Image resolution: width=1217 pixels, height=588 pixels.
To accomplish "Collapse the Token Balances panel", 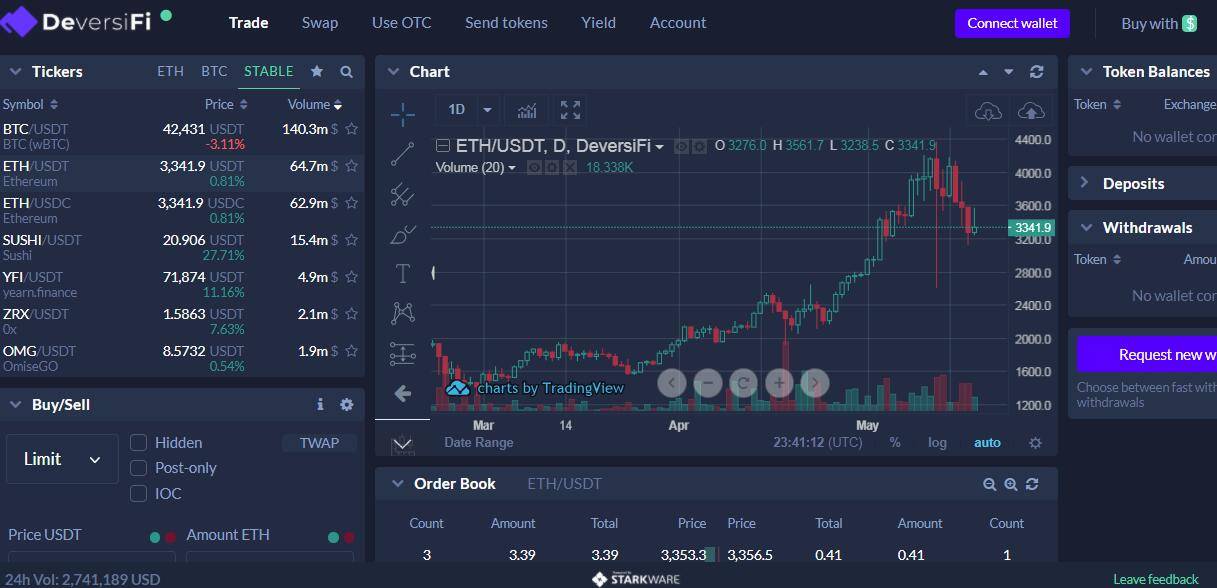I will tap(1085, 72).
